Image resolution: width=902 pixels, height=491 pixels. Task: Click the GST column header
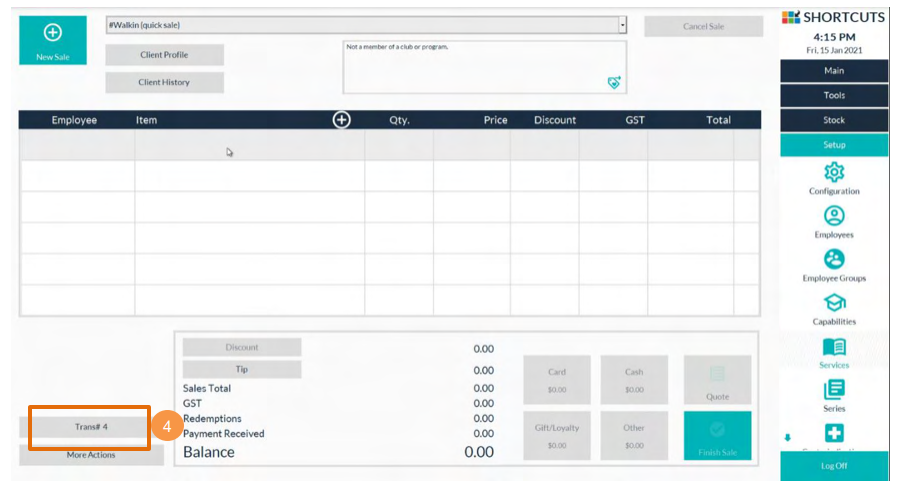tap(635, 120)
